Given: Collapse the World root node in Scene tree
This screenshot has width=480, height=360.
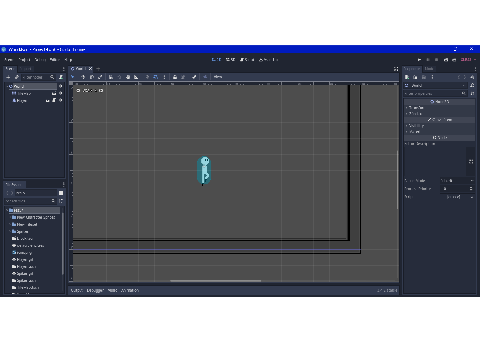Looking at the screenshot, I should tap(7, 86).
